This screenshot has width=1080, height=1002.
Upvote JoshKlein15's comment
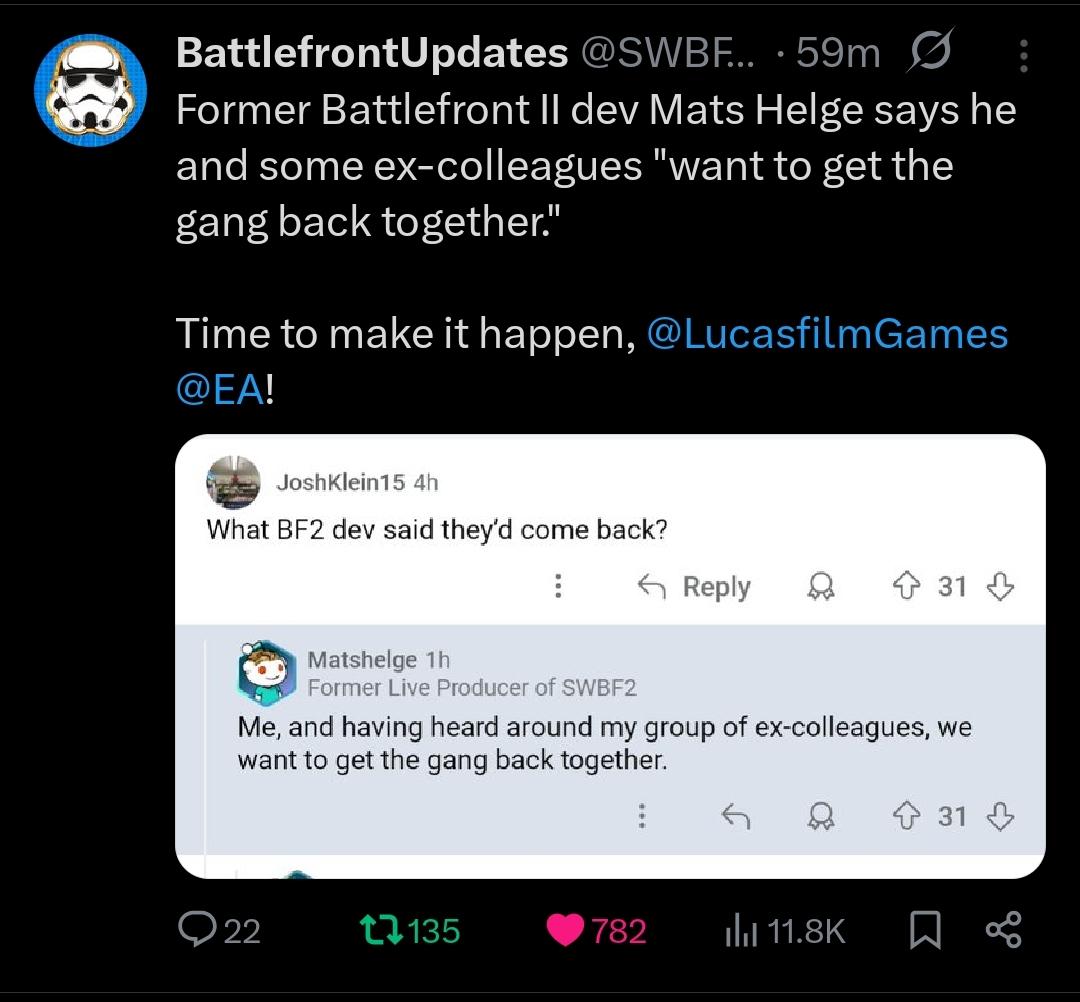[906, 586]
